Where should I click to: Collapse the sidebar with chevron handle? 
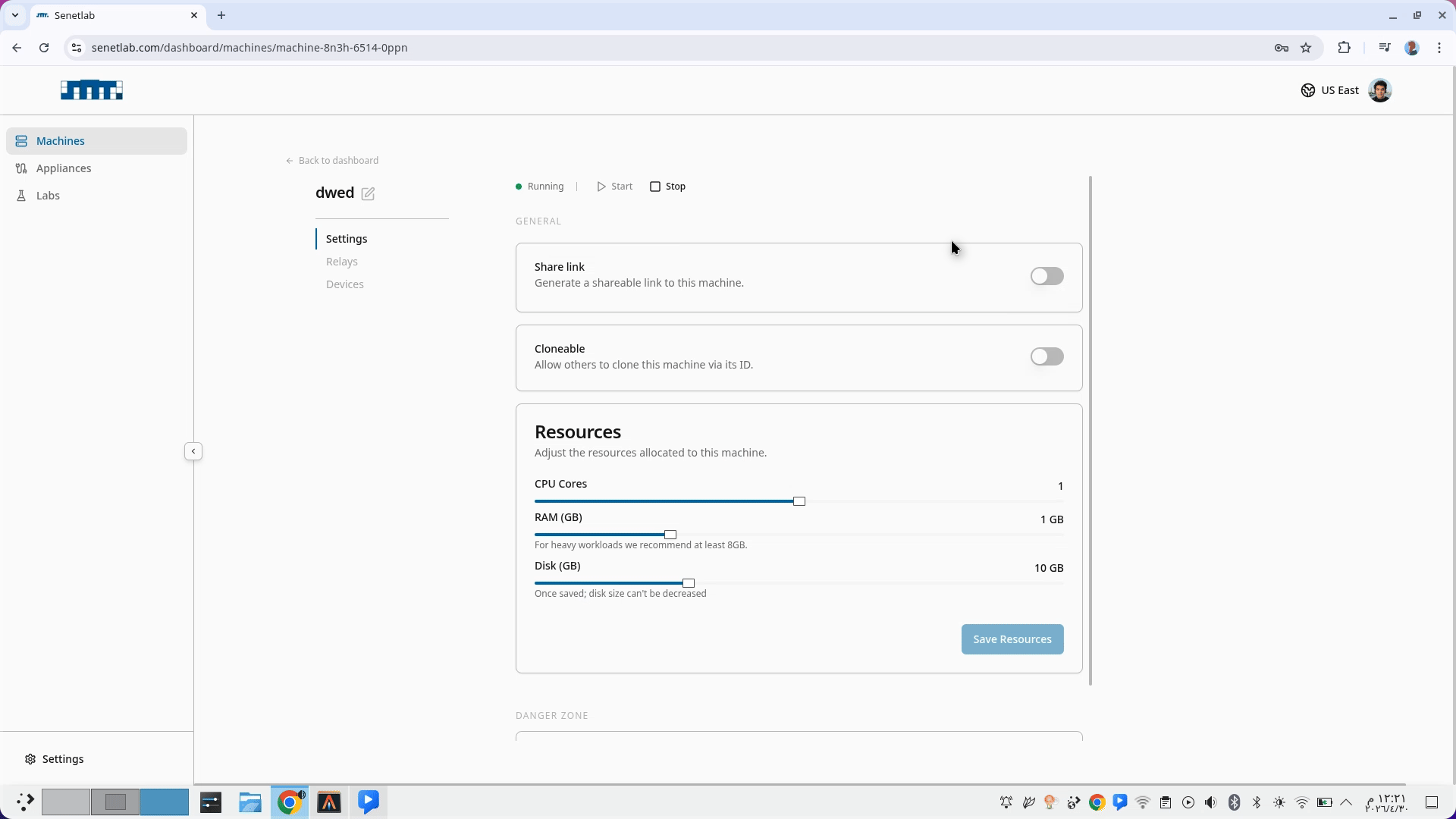[193, 451]
